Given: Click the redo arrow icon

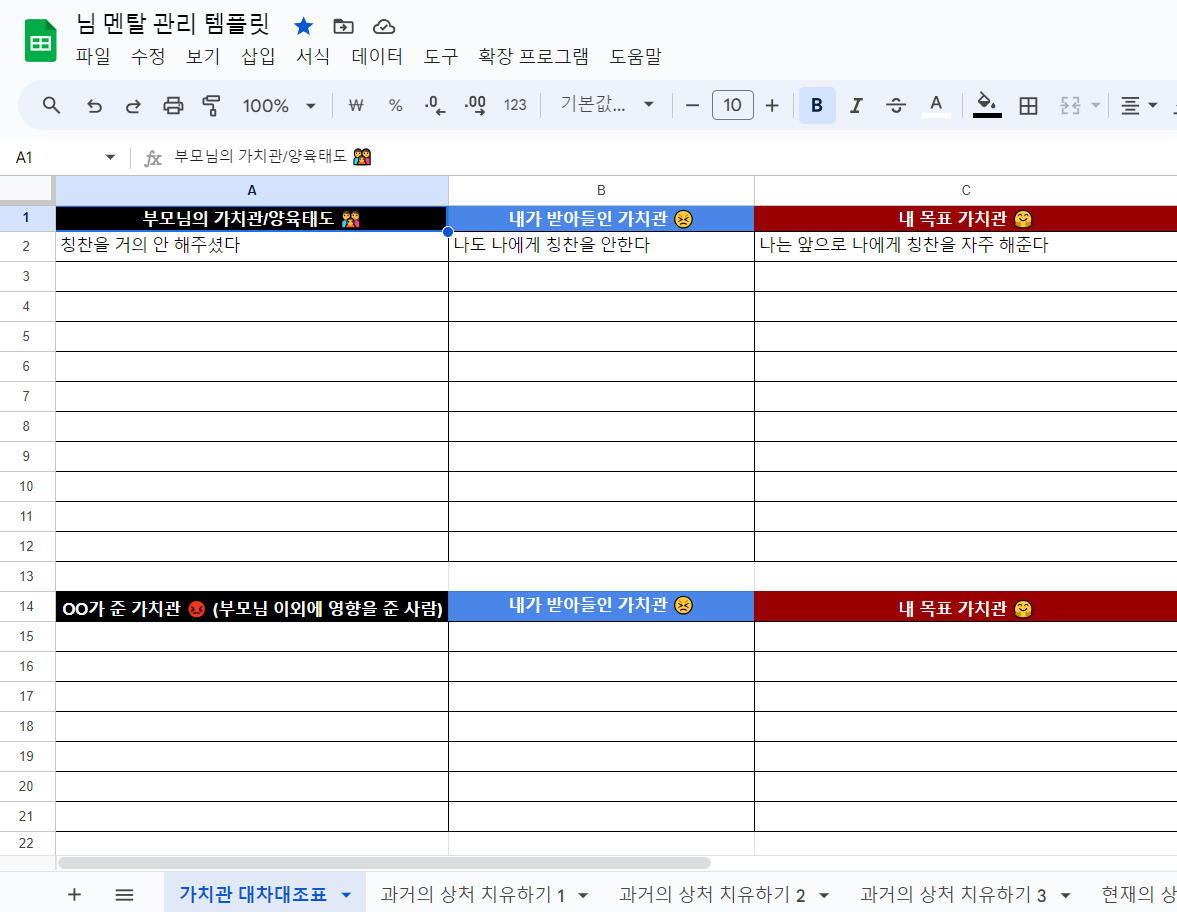Looking at the screenshot, I should coord(133,105).
